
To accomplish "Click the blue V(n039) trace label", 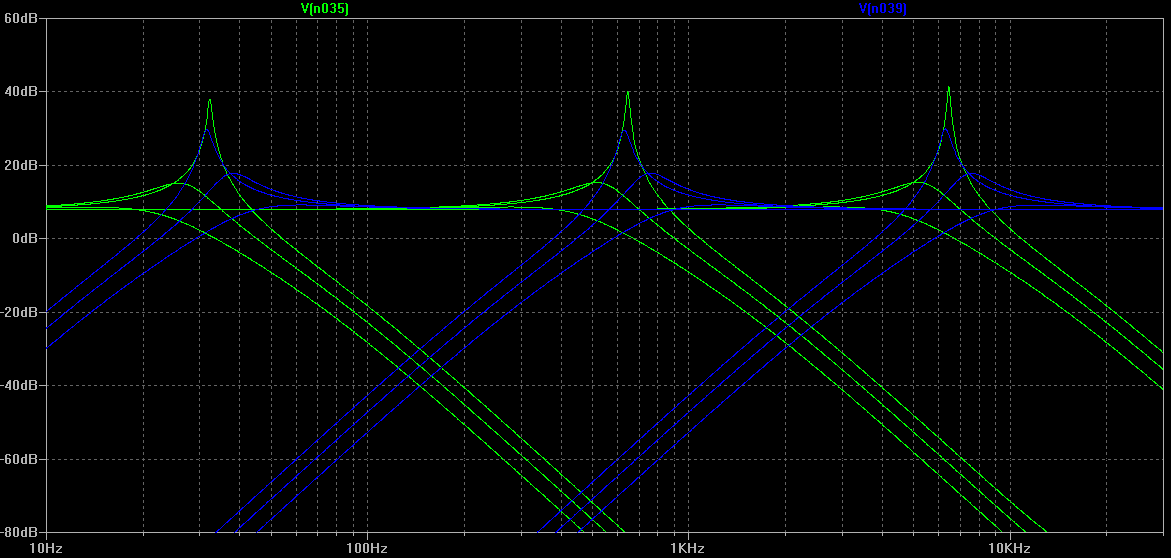I will [883, 8].
